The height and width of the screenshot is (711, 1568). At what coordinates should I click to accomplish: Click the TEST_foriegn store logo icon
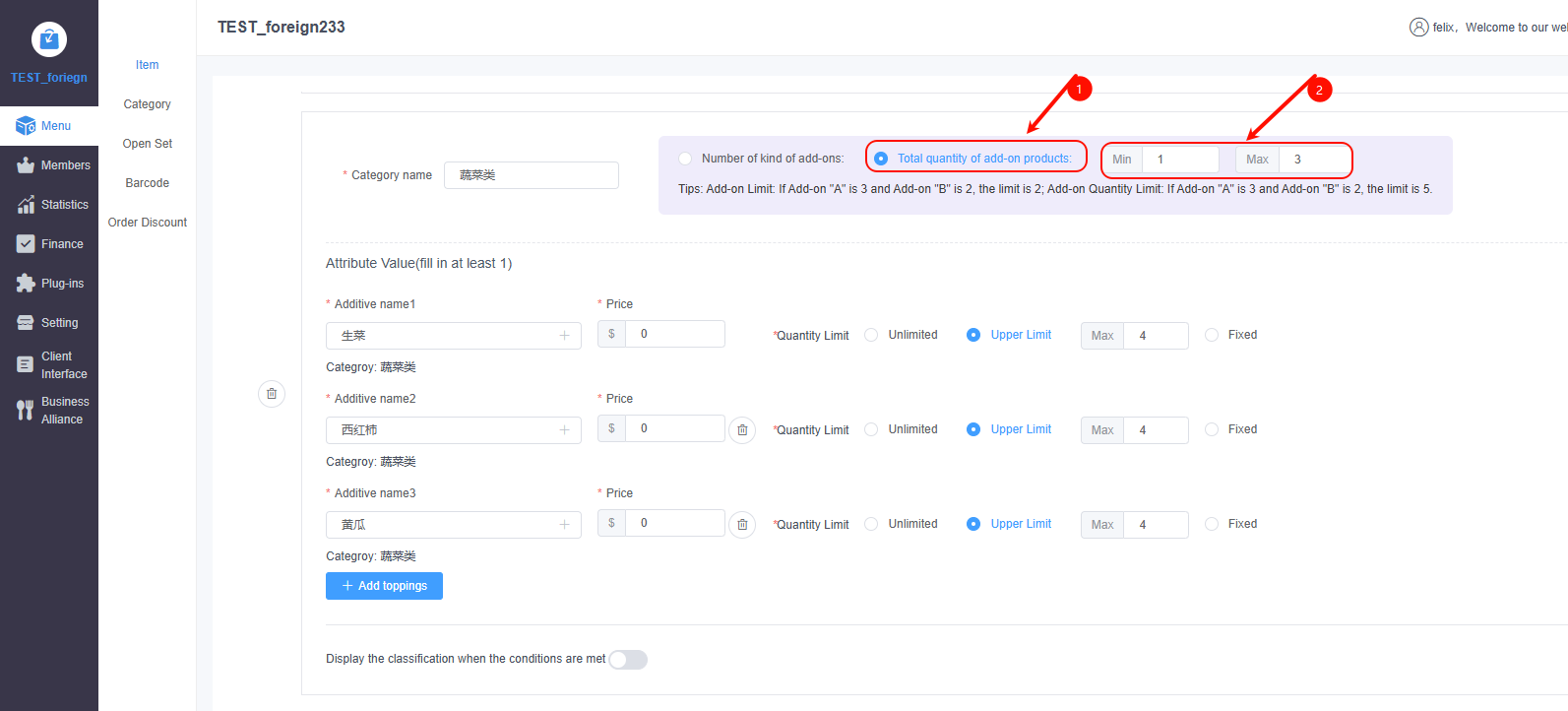pyautogui.click(x=49, y=39)
